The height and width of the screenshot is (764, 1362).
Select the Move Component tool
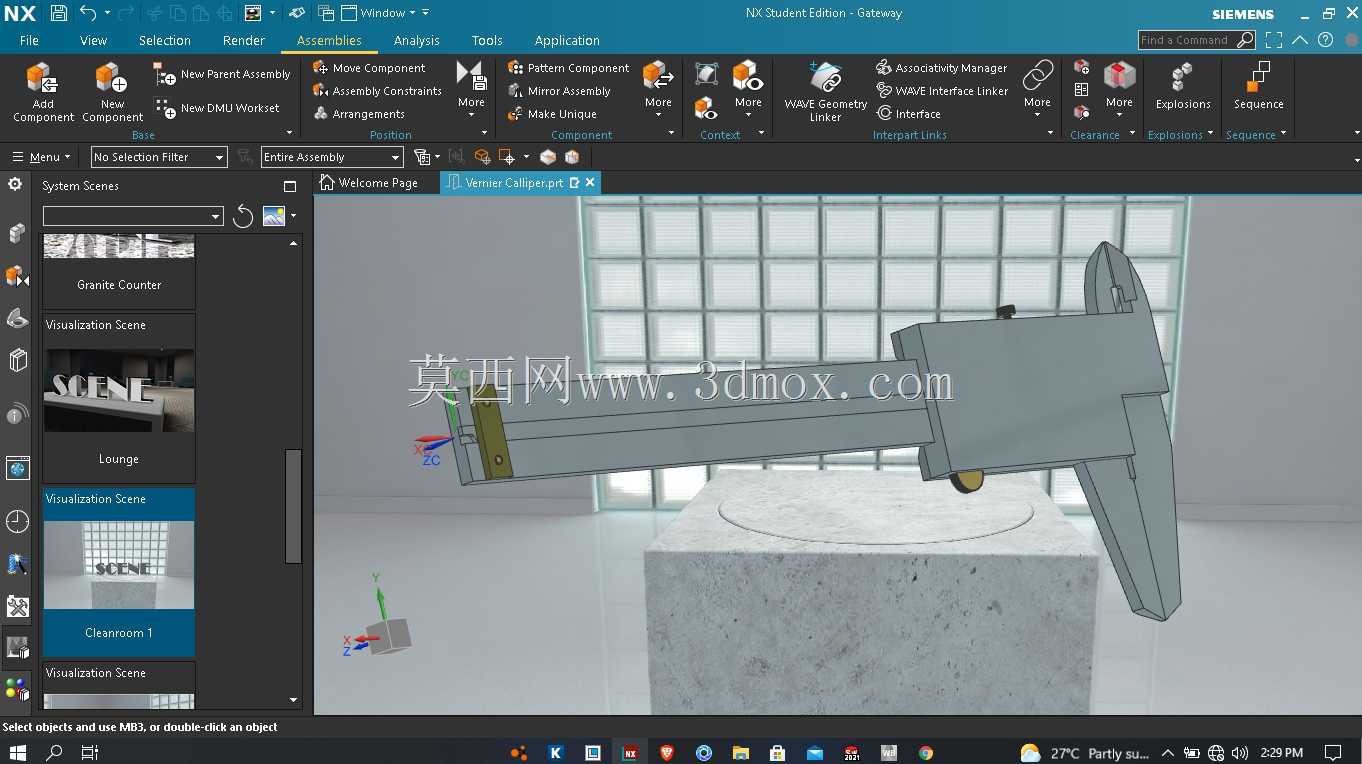point(369,68)
